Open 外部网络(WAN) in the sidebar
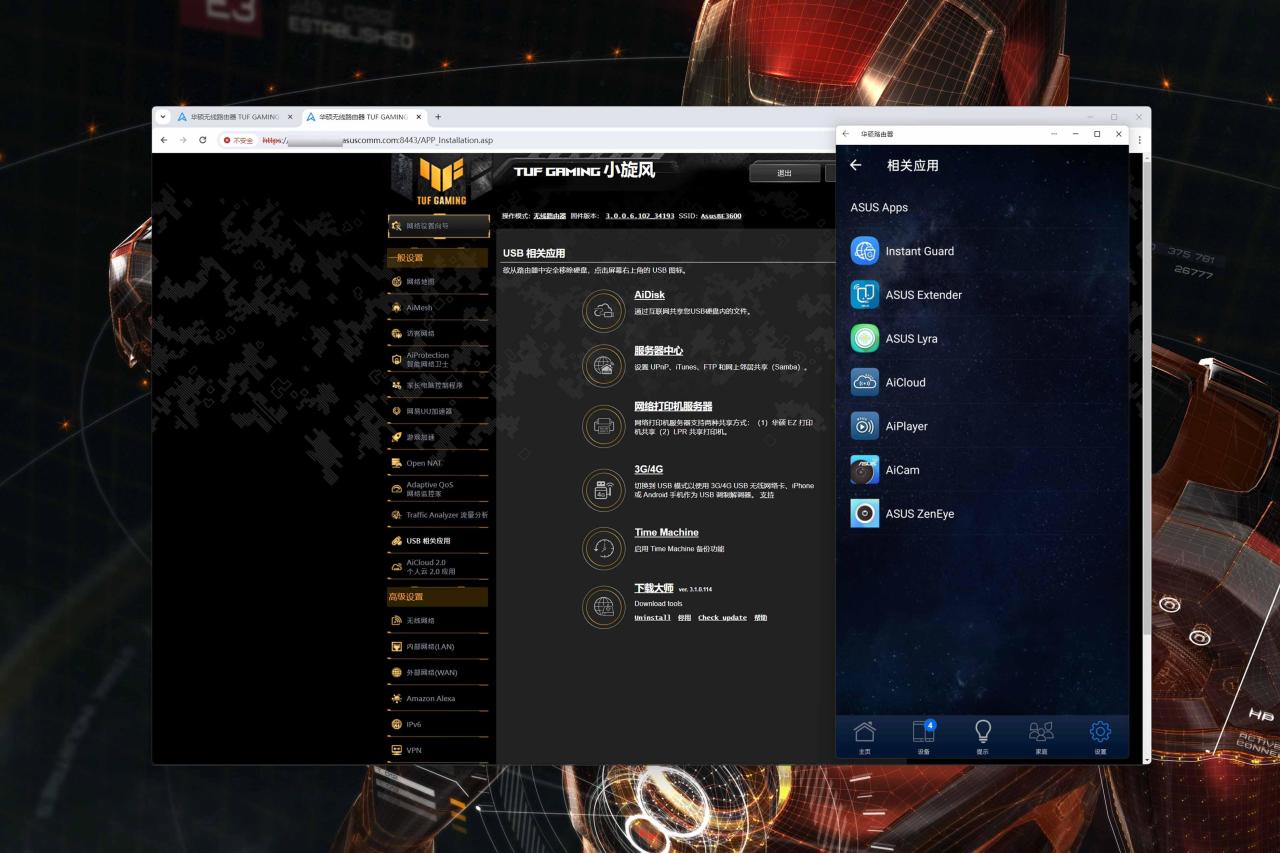1280x853 pixels. point(438,672)
